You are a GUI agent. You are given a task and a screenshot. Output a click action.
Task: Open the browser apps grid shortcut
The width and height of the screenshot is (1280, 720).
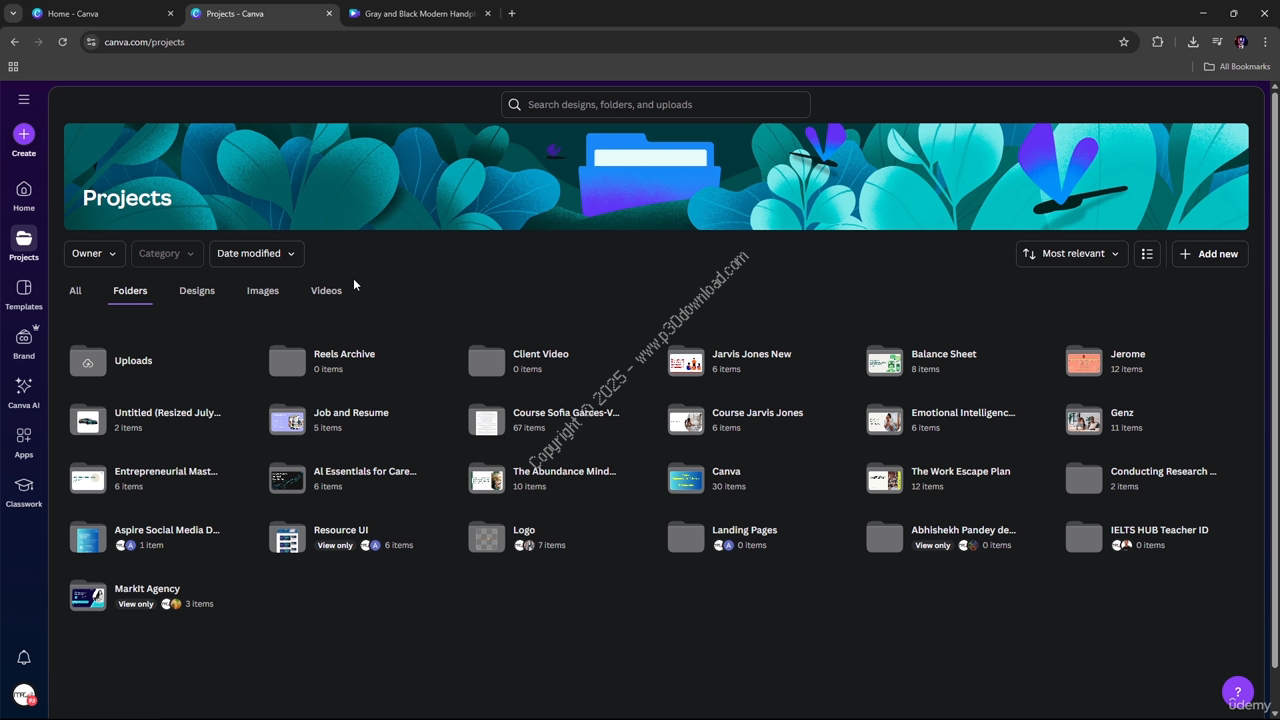[13, 67]
